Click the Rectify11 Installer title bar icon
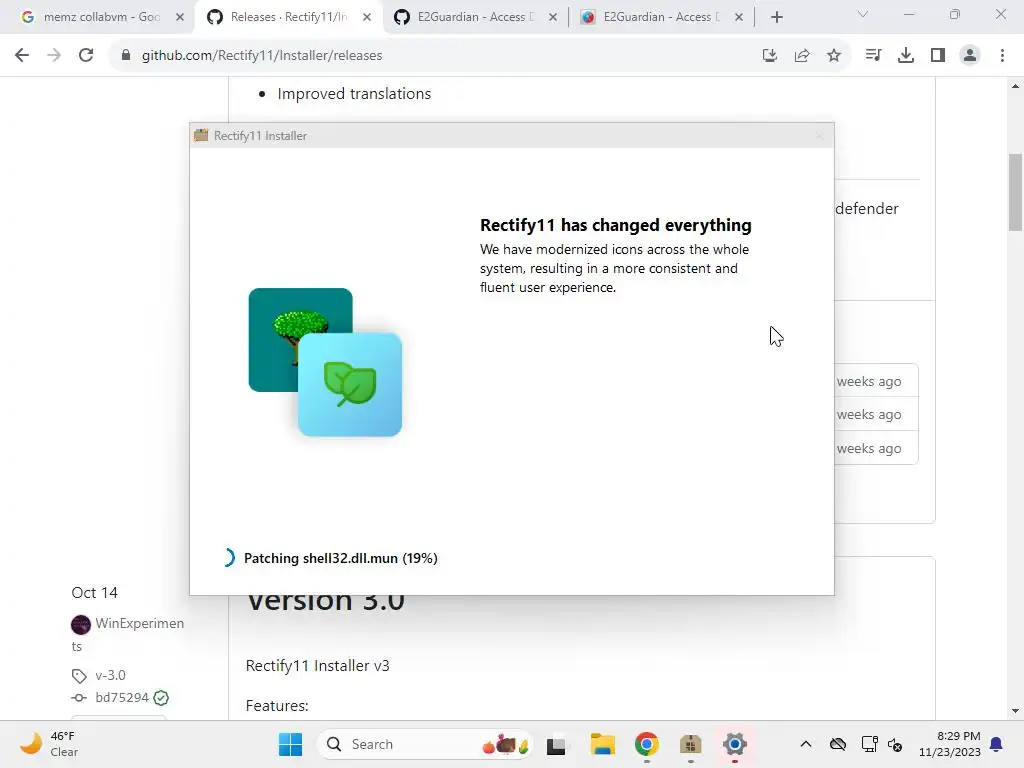 point(201,135)
